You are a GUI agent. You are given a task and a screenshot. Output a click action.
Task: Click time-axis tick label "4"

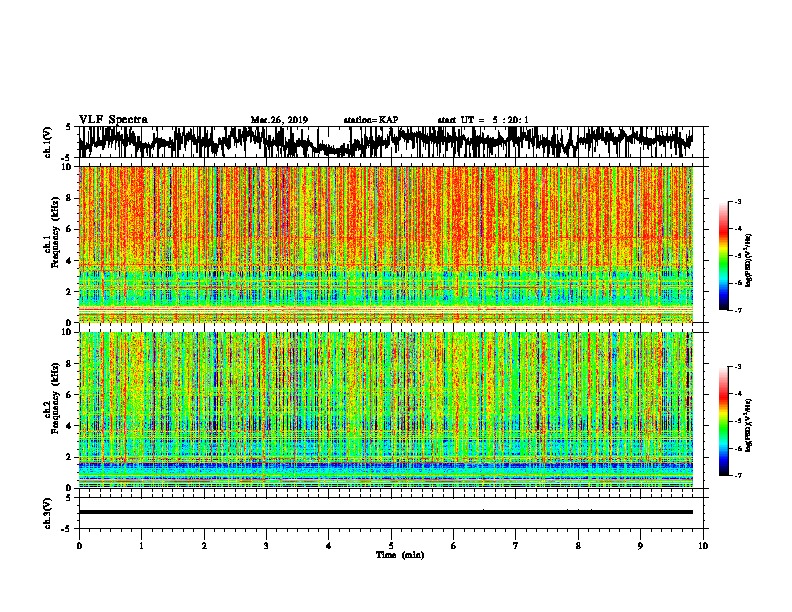(328, 546)
